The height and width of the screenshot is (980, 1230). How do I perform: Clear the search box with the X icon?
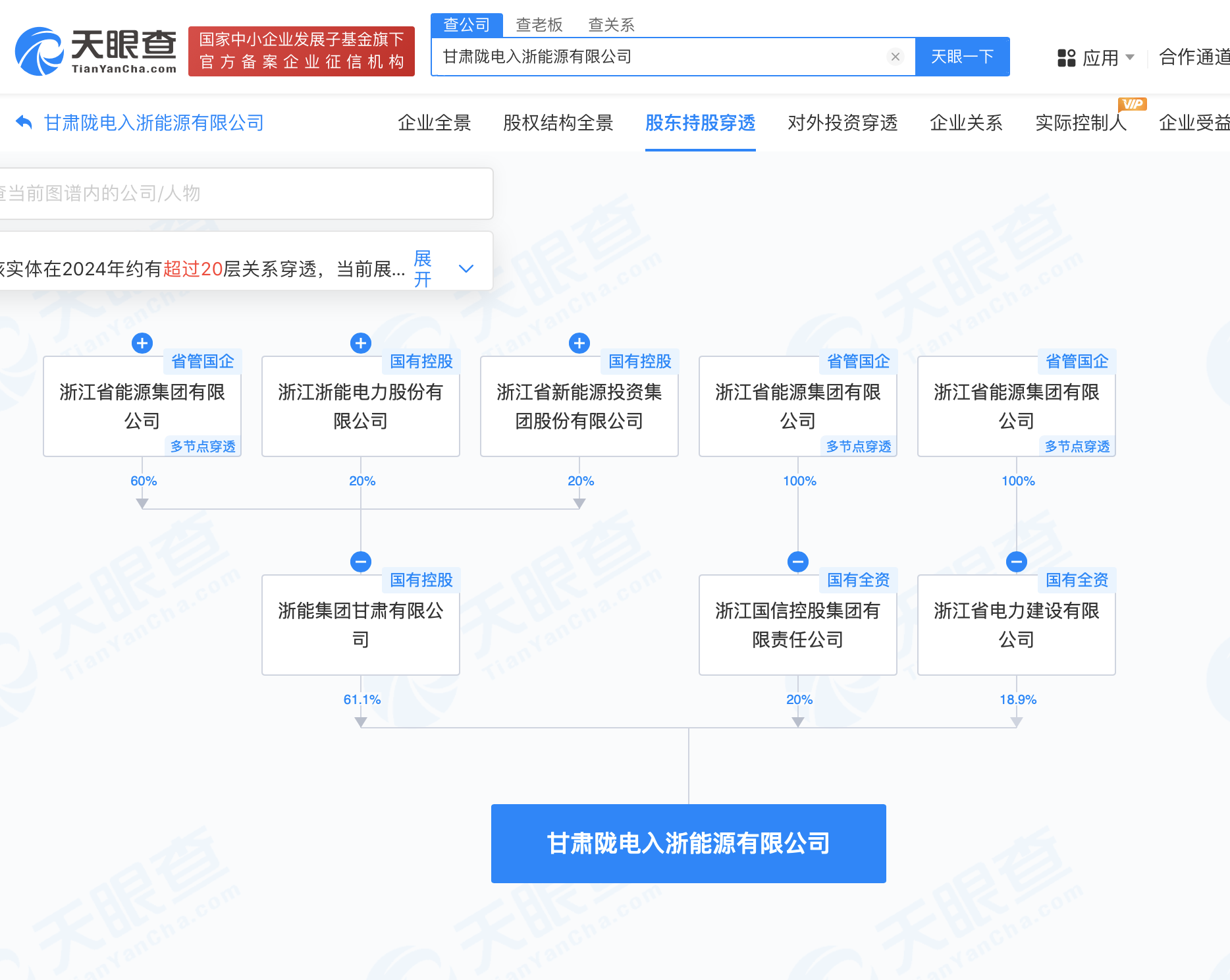tap(895, 57)
